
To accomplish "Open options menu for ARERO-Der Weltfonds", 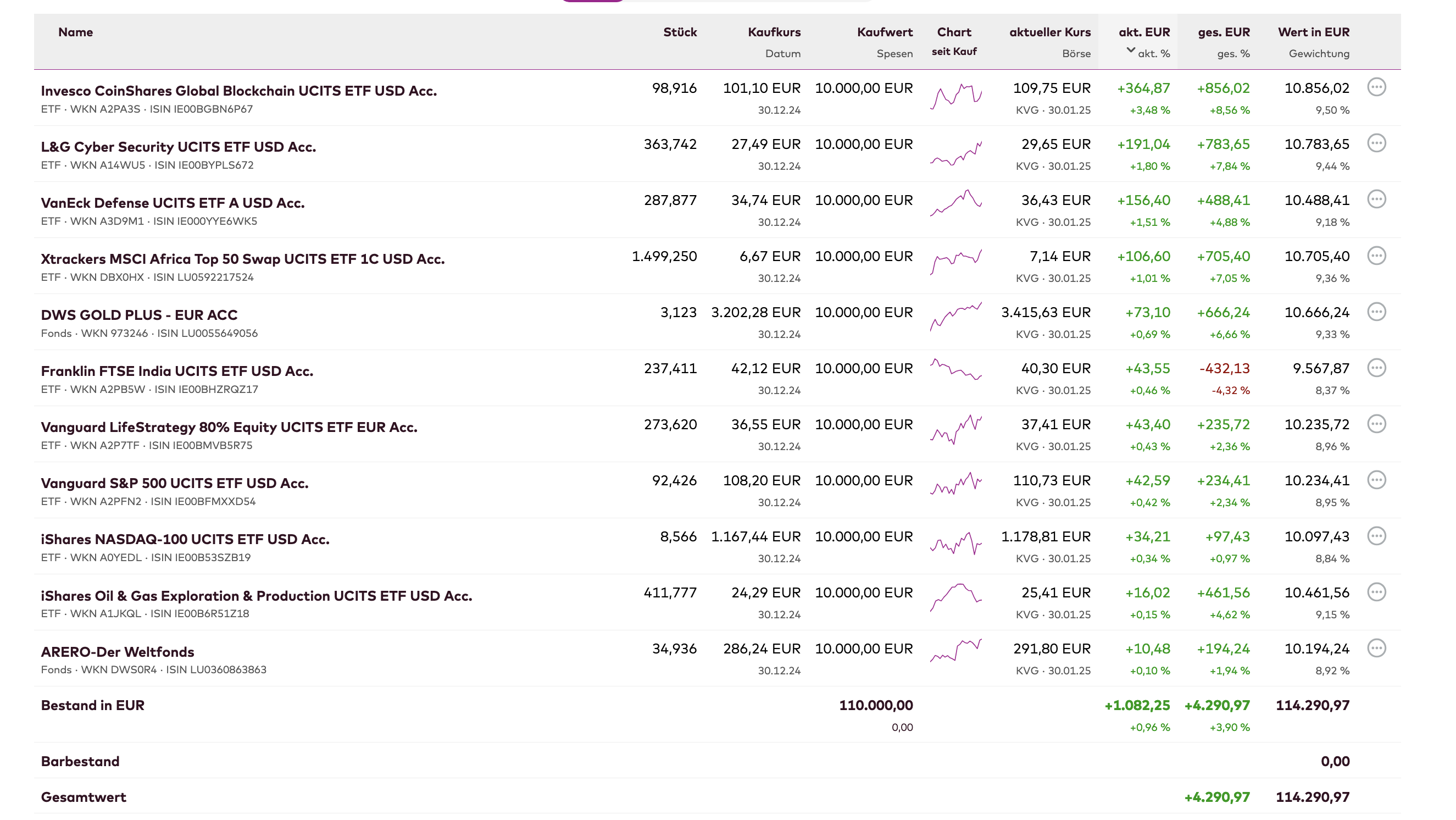I will [x=1376, y=648].
